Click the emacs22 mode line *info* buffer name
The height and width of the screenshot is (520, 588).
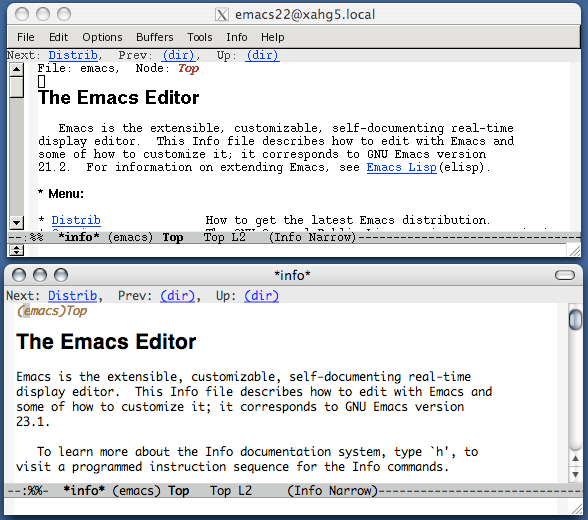pyautogui.click(x=79, y=237)
